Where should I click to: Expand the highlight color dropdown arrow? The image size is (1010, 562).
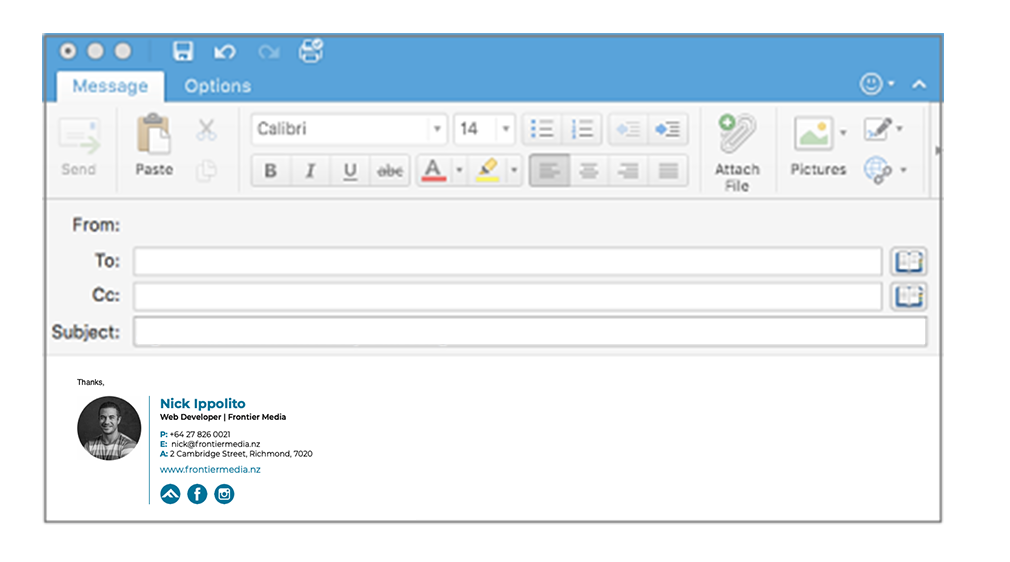point(514,171)
